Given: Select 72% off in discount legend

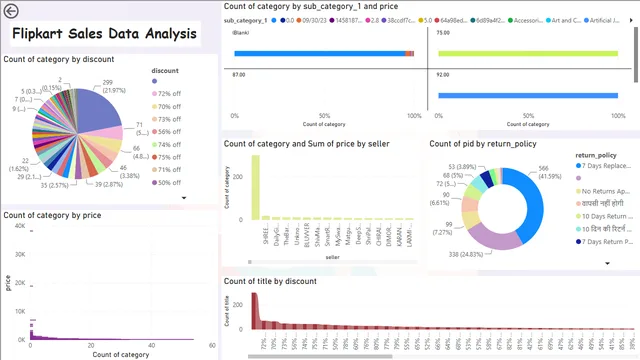Looking at the screenshot, I should pos(167,93).
